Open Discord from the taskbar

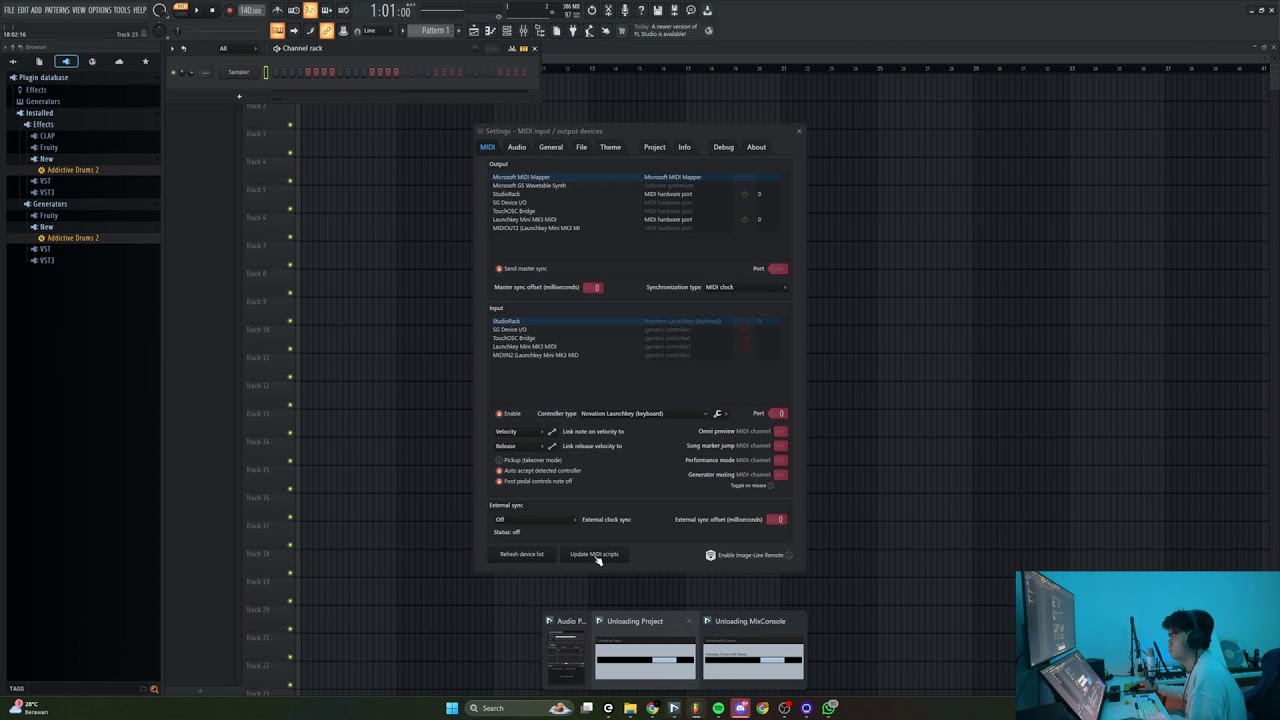point(740,708)
